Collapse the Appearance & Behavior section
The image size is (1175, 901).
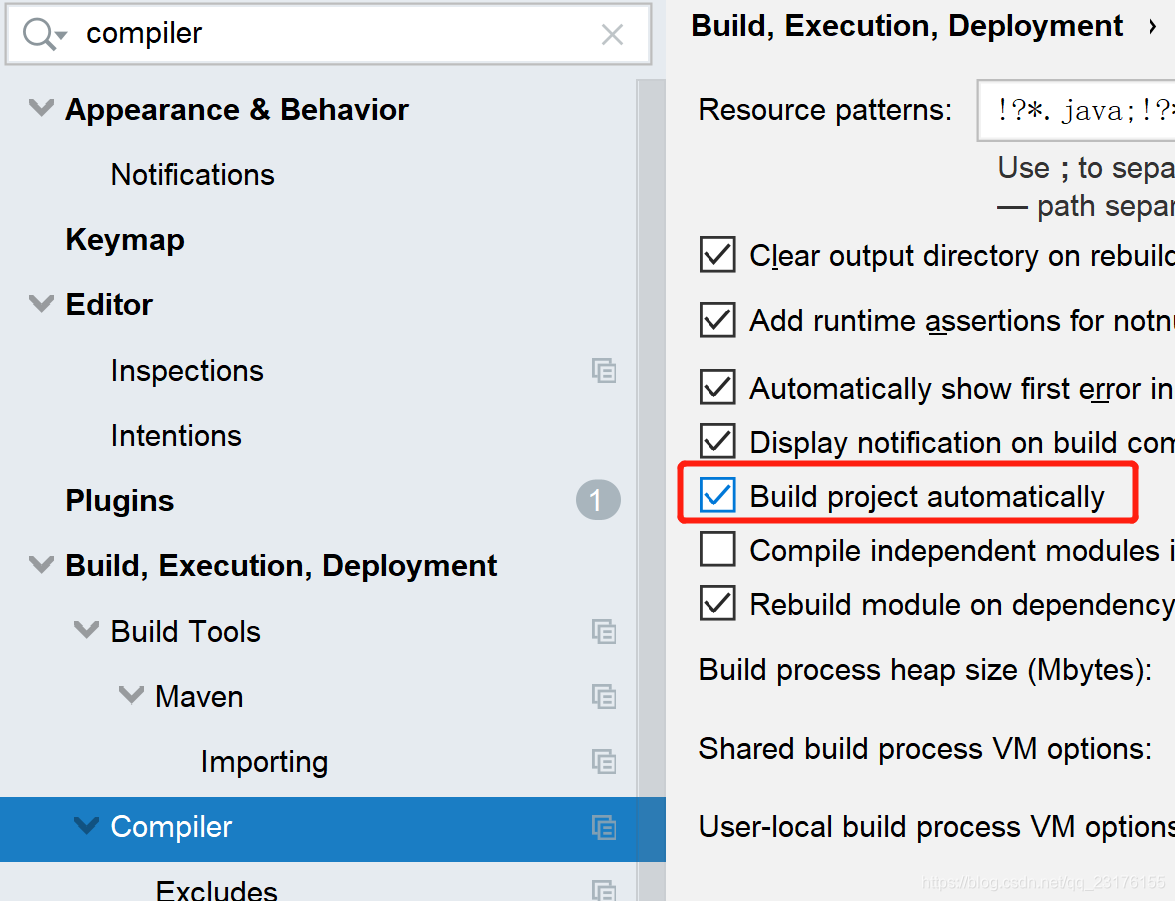tap(41, 109)
